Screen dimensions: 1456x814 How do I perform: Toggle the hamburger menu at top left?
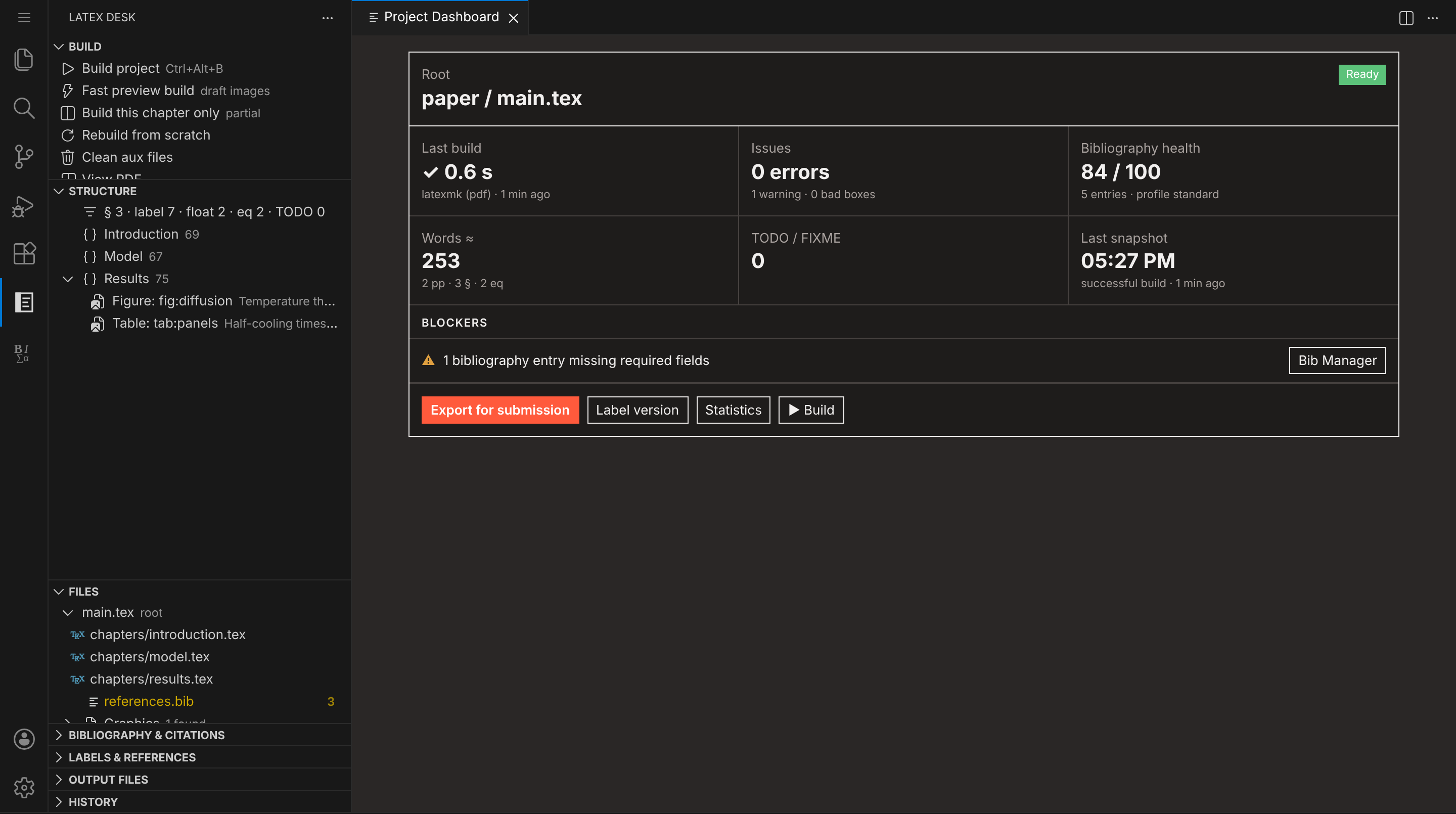click(24, 18)
